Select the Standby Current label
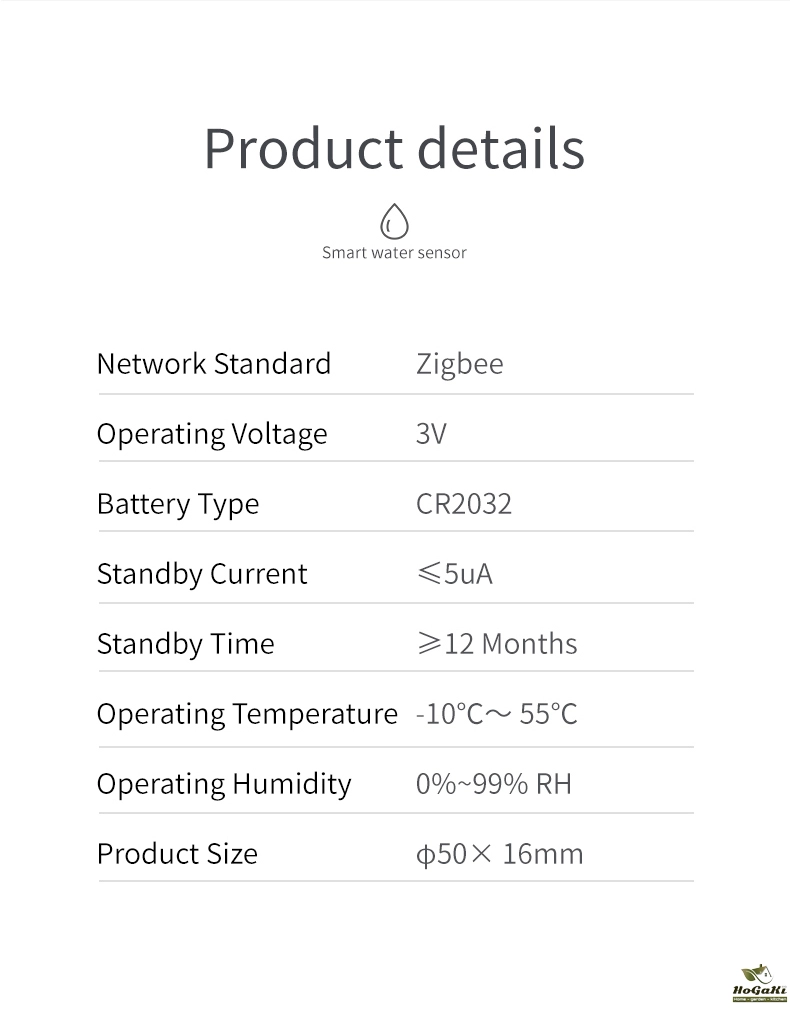This screenshot has height=1016, width=790. 202,574
